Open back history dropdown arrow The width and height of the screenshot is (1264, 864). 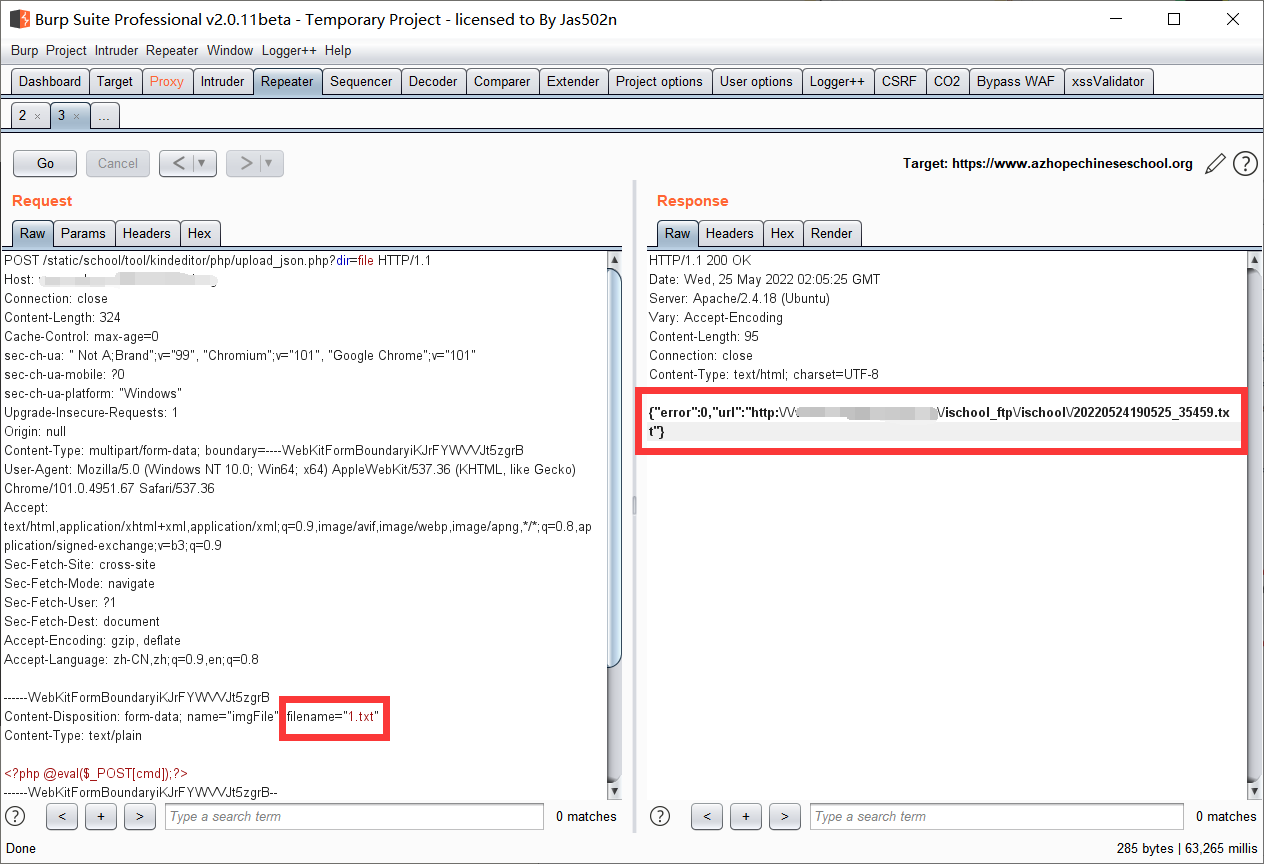coord(203,163)
